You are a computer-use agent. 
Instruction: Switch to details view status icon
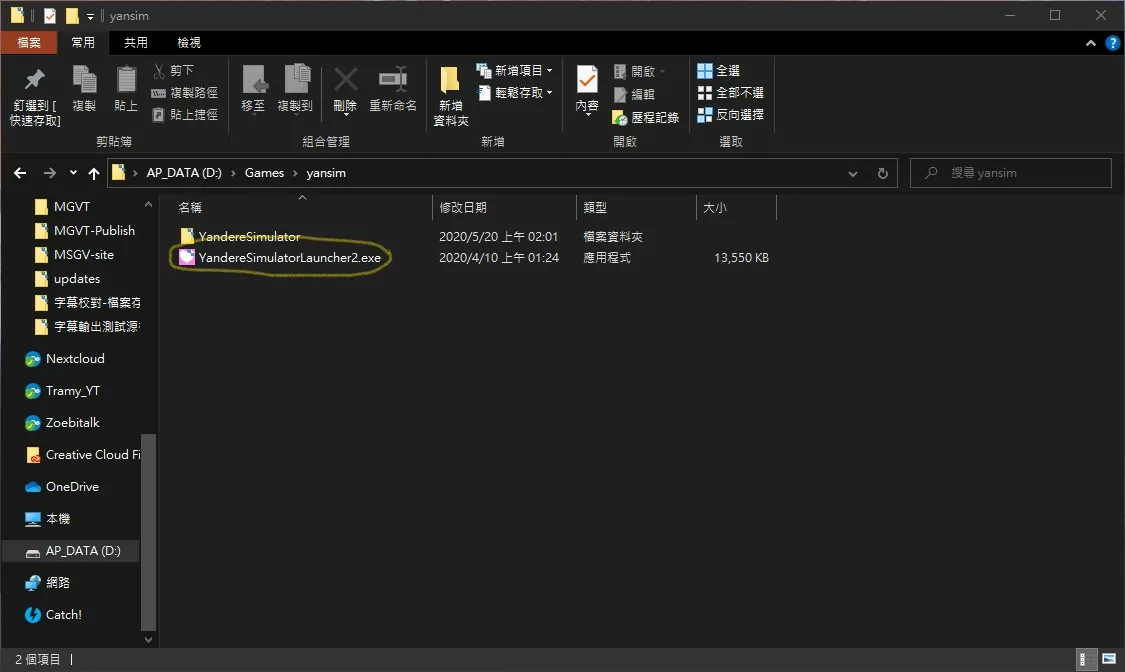click(x=1087, y=659)
